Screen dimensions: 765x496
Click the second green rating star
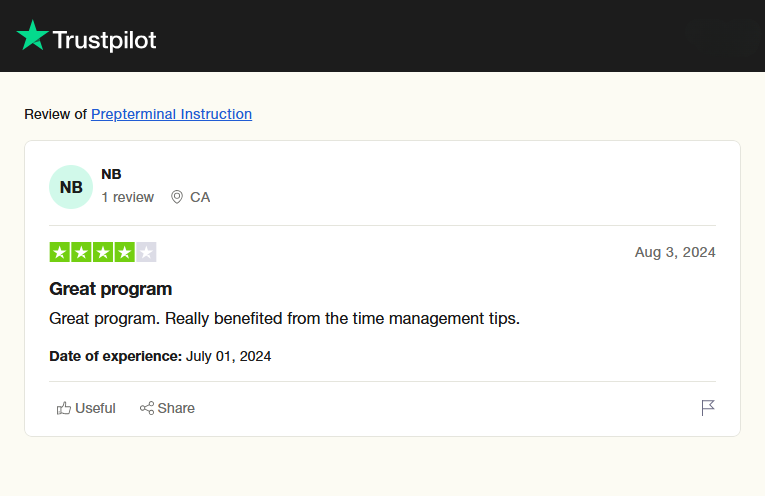pos(81,252)
